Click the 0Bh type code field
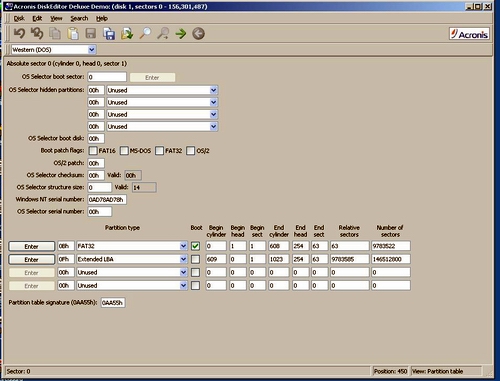The height and width of the screenshot is (381, 500). [x=66, y=246]
